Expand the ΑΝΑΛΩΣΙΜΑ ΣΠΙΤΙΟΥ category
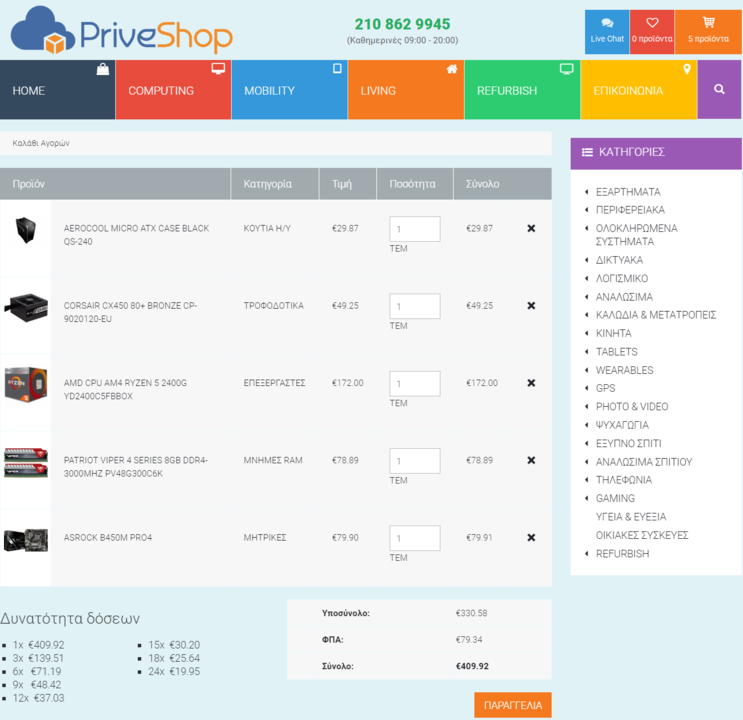 tap(643, 462)
